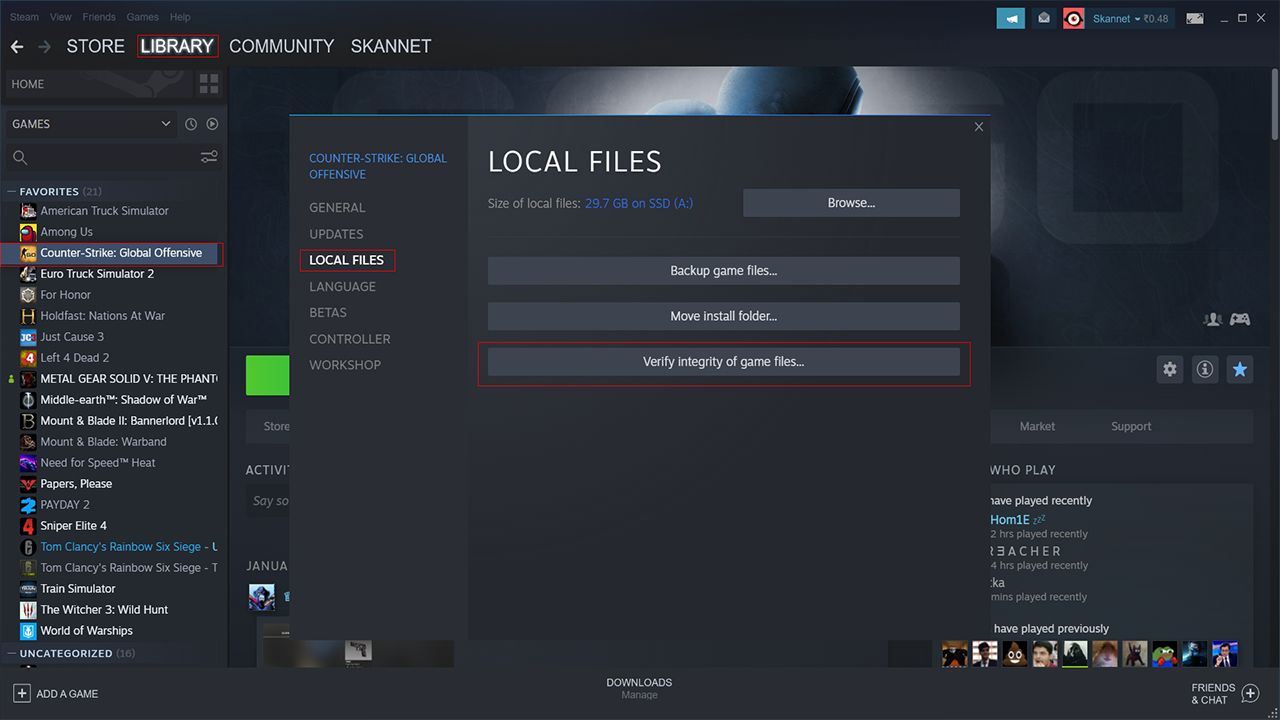Click the Browse button for local files
Image resolution: width=1280 pixels, height=720 pixels.
tap(850, 202)
